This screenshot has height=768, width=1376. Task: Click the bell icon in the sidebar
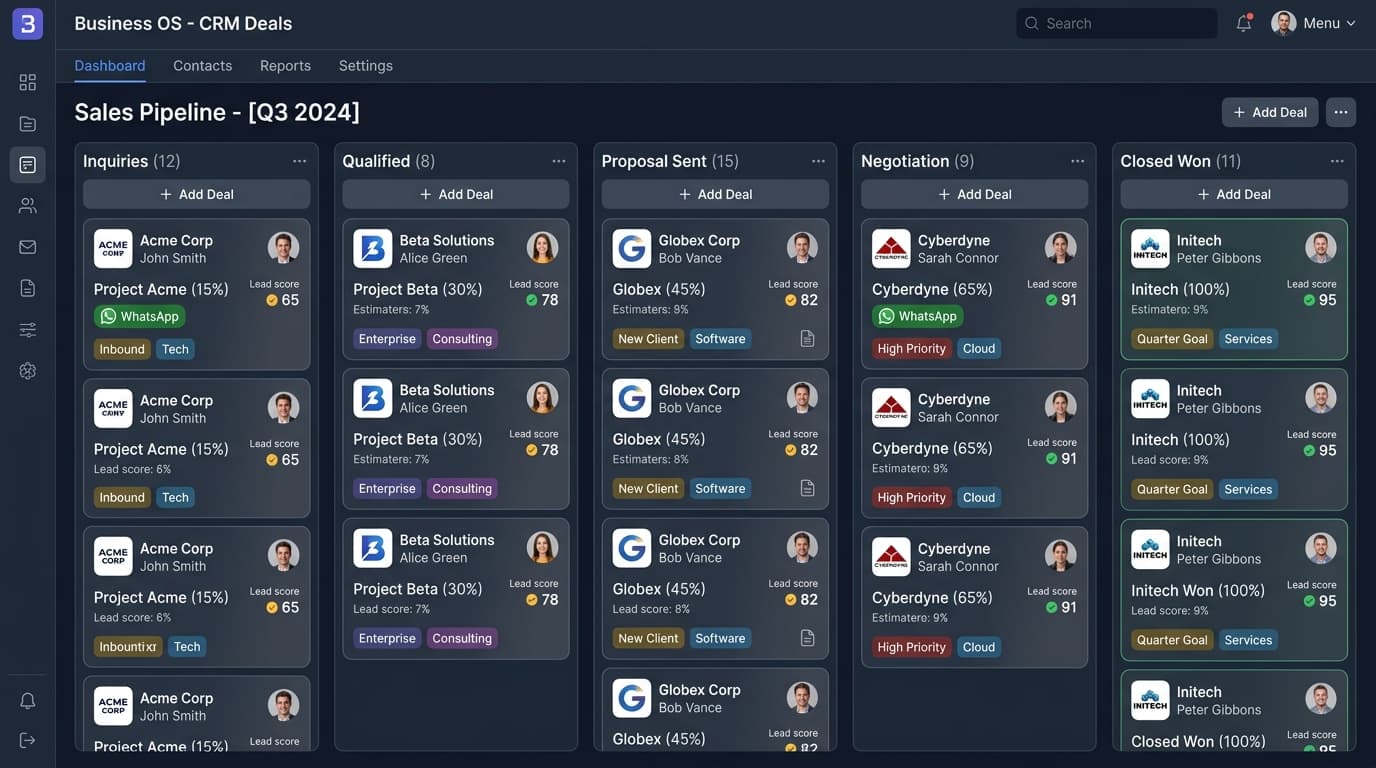tap(27, 701)
